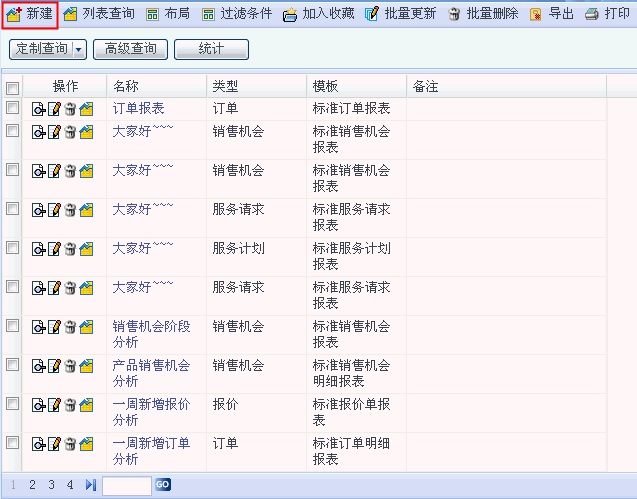The image size is (637, 499).
Task: Open 过滤条件 filter conditions
Action: (236, 14)
